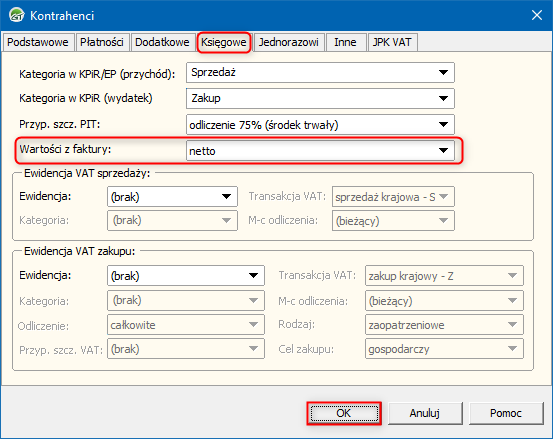This screenshot has height=439, width=553.
Task: Confirm the dialog with the OK button
Action: point(344,413)
